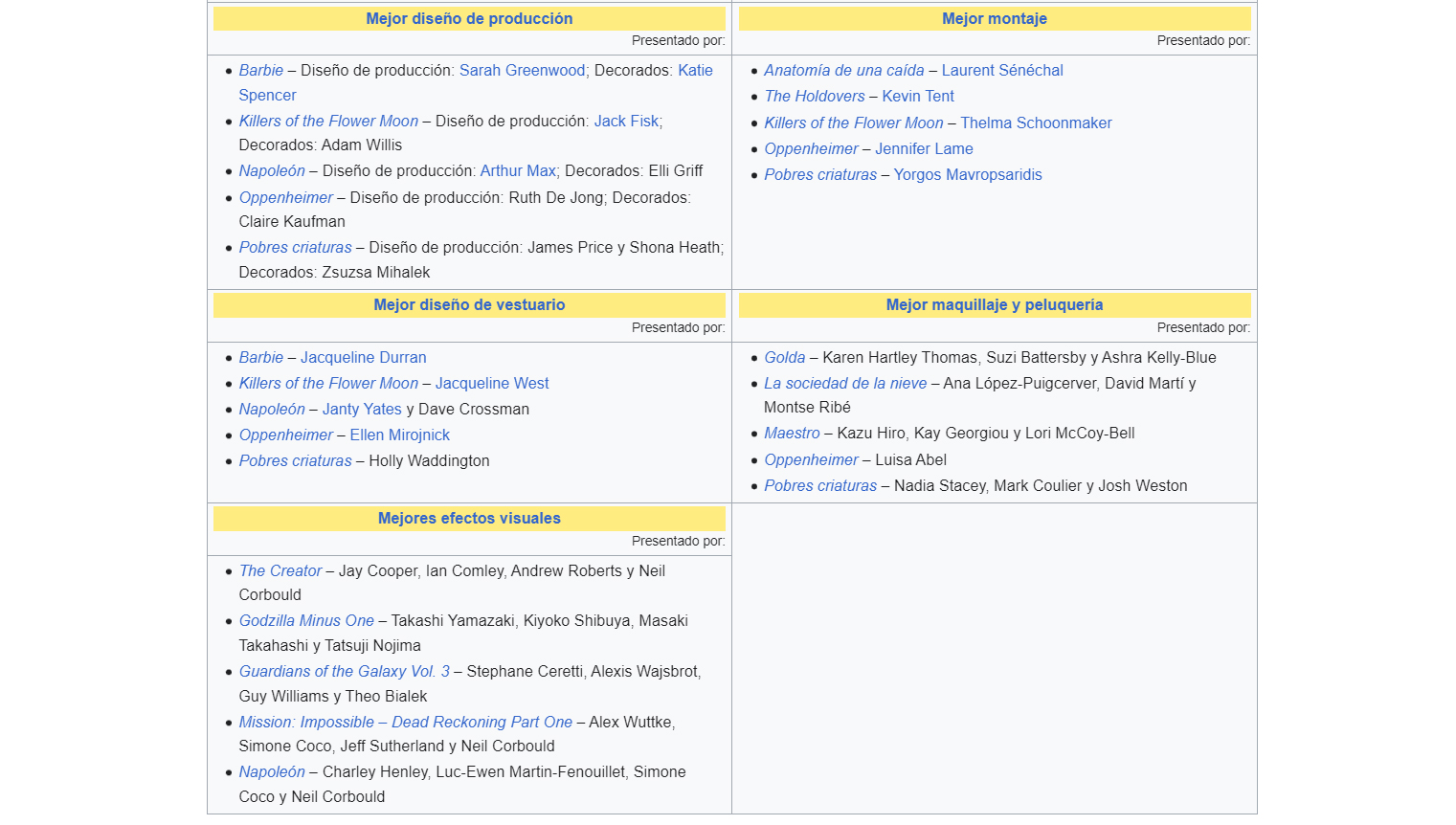Open the Arthur Max link

pos(518,170)
